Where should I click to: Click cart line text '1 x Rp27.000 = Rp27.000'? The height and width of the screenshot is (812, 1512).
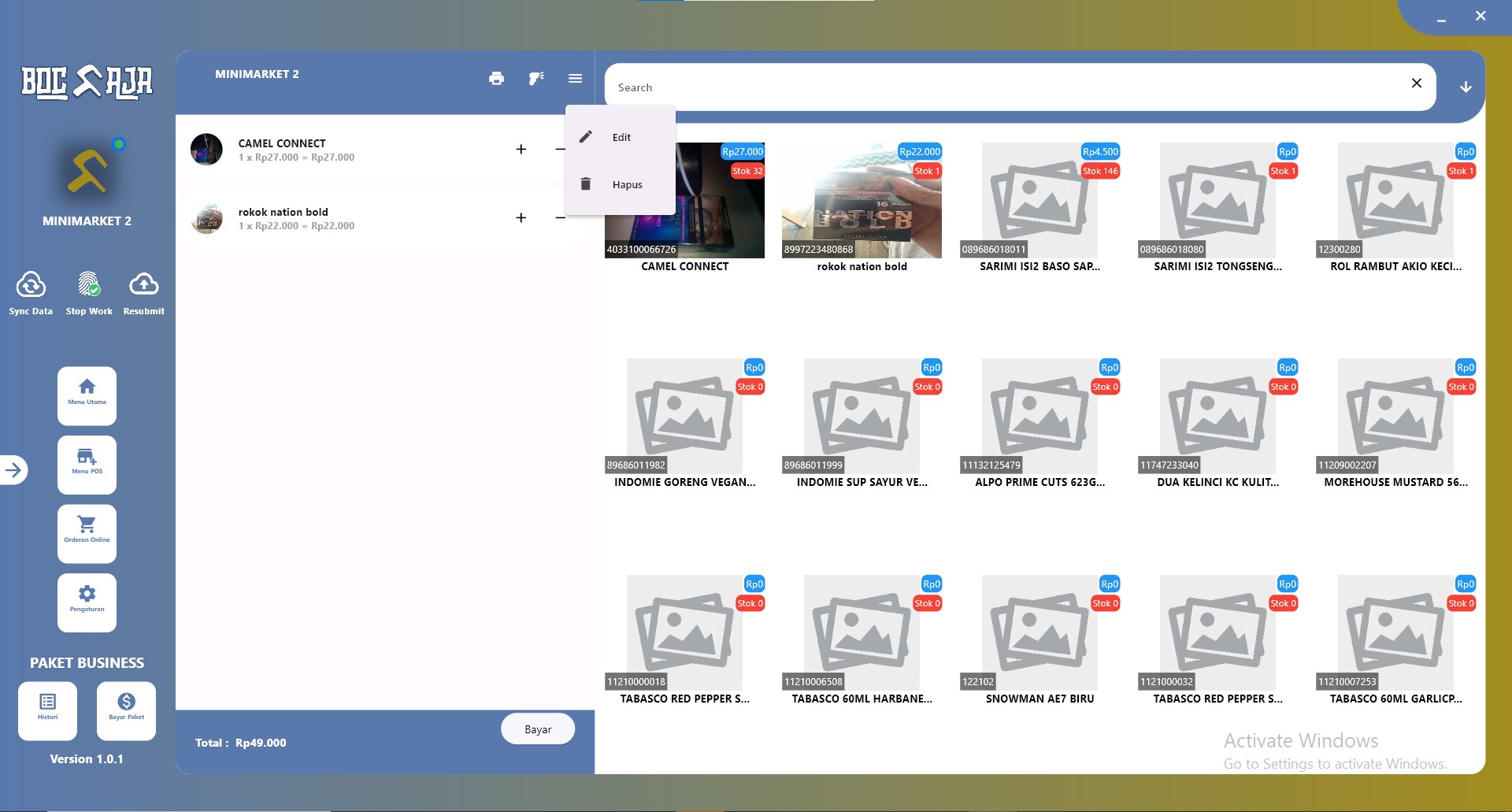[x=296, y=158]
